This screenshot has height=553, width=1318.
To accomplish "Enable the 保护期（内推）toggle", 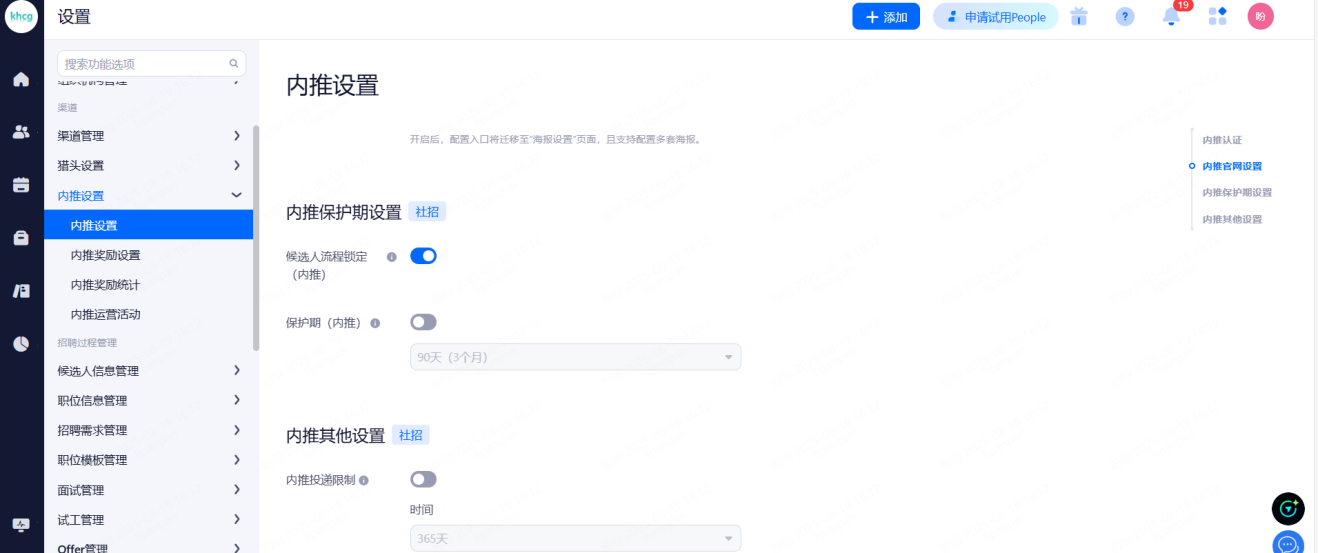I will coord(423,322).
